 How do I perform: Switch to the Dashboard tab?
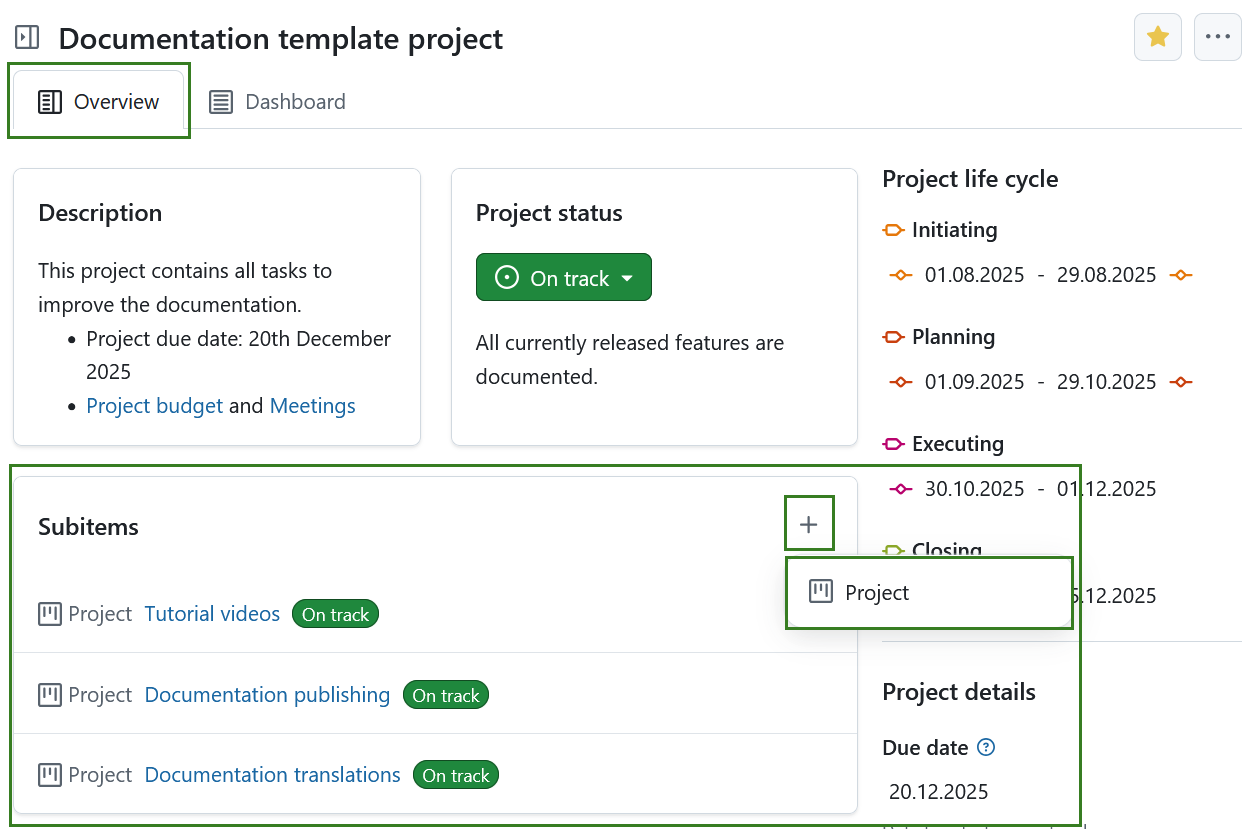click(x=277, y=101)
